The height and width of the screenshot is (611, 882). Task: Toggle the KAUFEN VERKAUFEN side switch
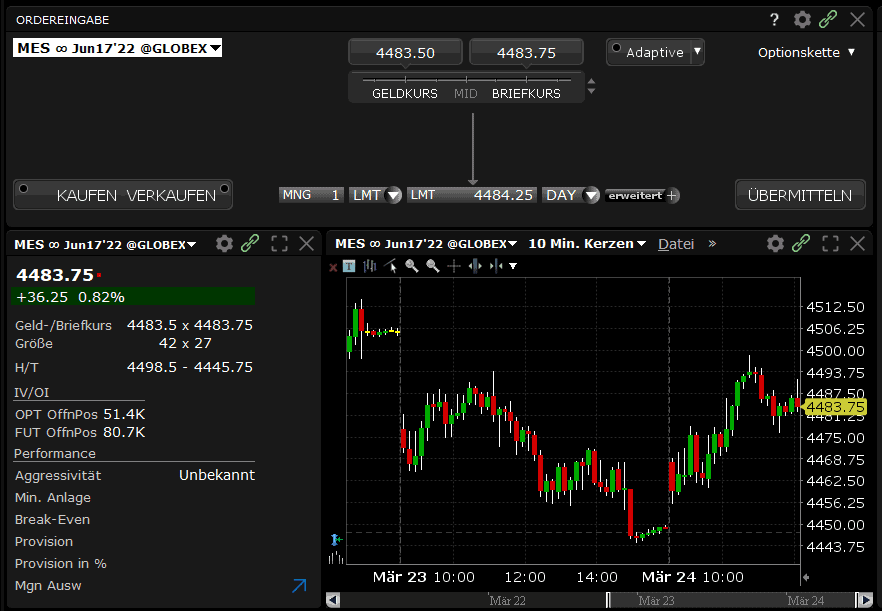click(122, 194)
